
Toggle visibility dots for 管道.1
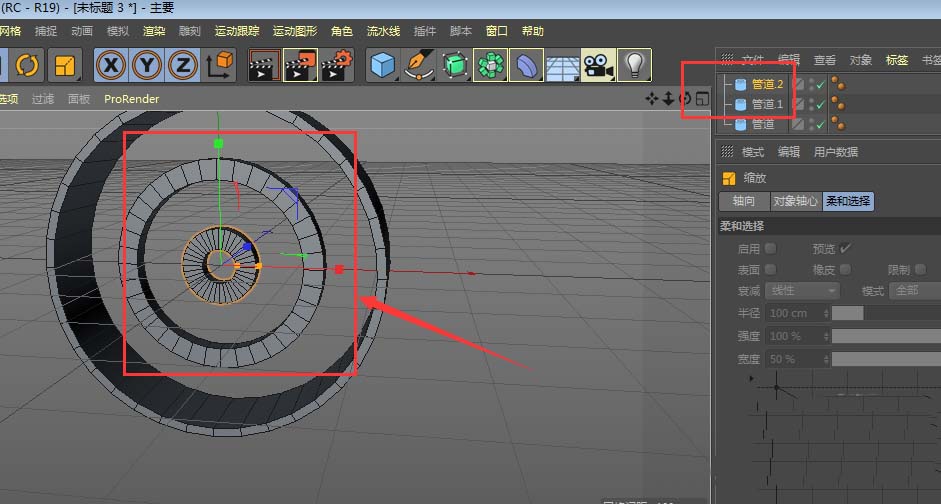pos(811,104)
